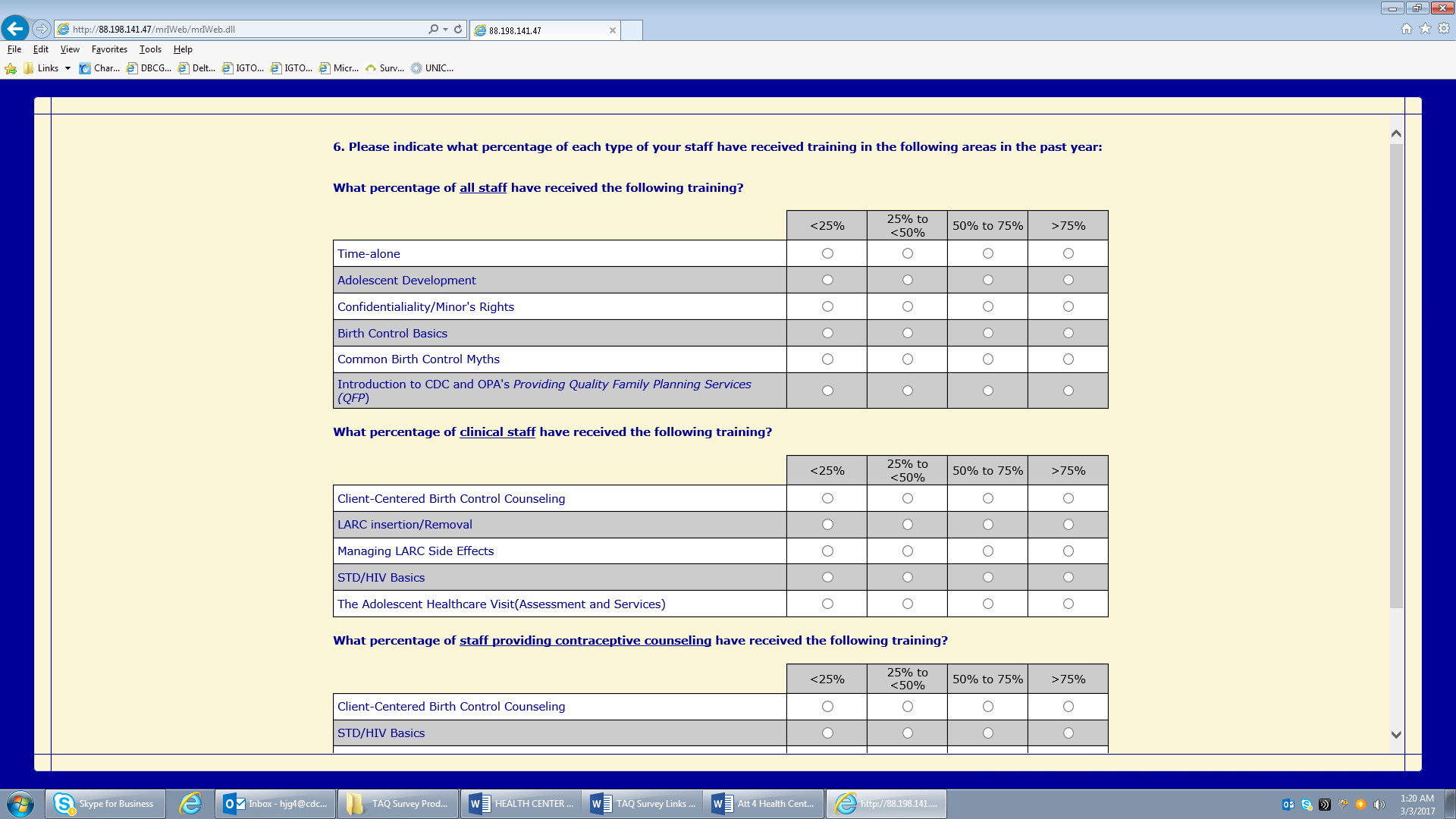The width and height of the screenshot is (1456, 819).
Task: Click the browser Back arrow button
Action: (x=15, y=29)
